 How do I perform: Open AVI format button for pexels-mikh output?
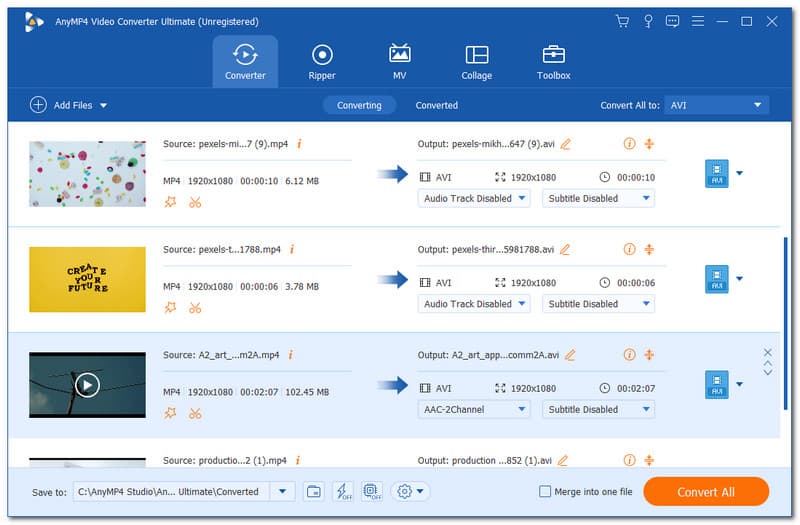coord(716,173)
